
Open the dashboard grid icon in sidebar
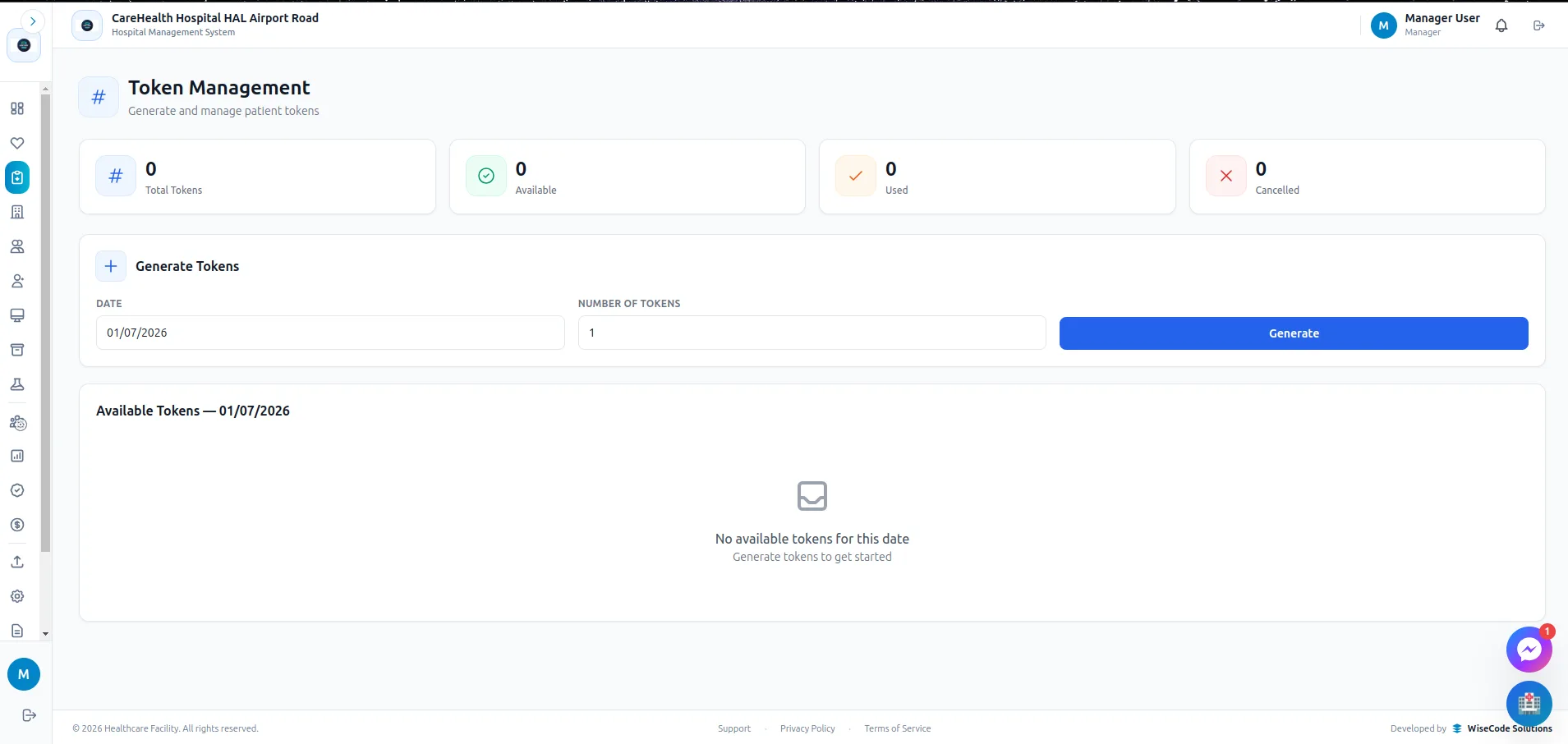[17, 108]
